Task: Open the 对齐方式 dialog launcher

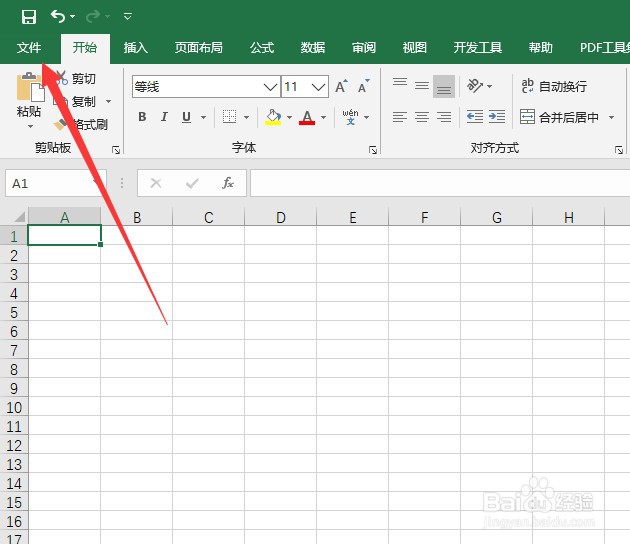Action: tap(619, 150)
